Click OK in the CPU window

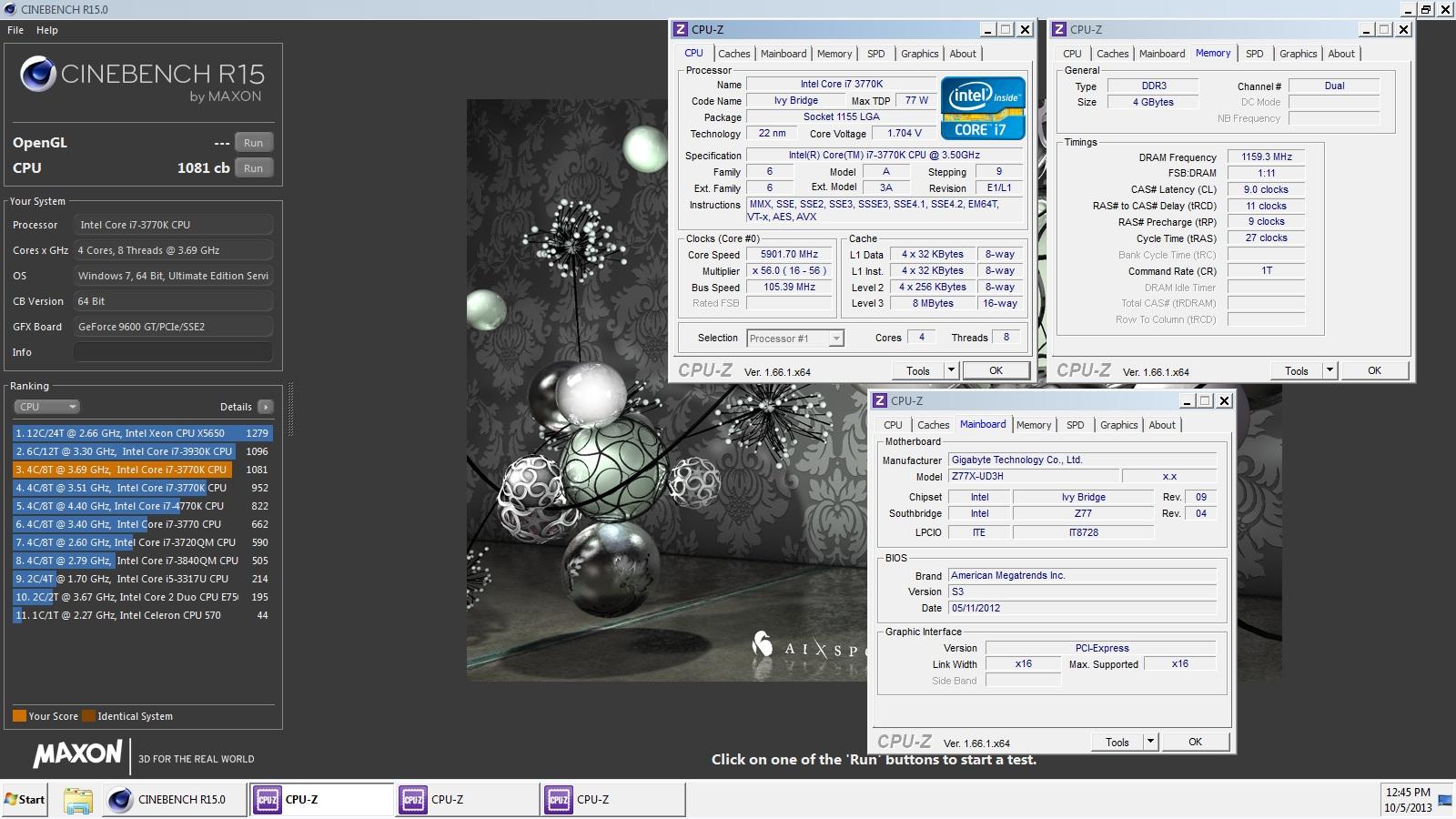pyautogui.click(x=996, y=370)
